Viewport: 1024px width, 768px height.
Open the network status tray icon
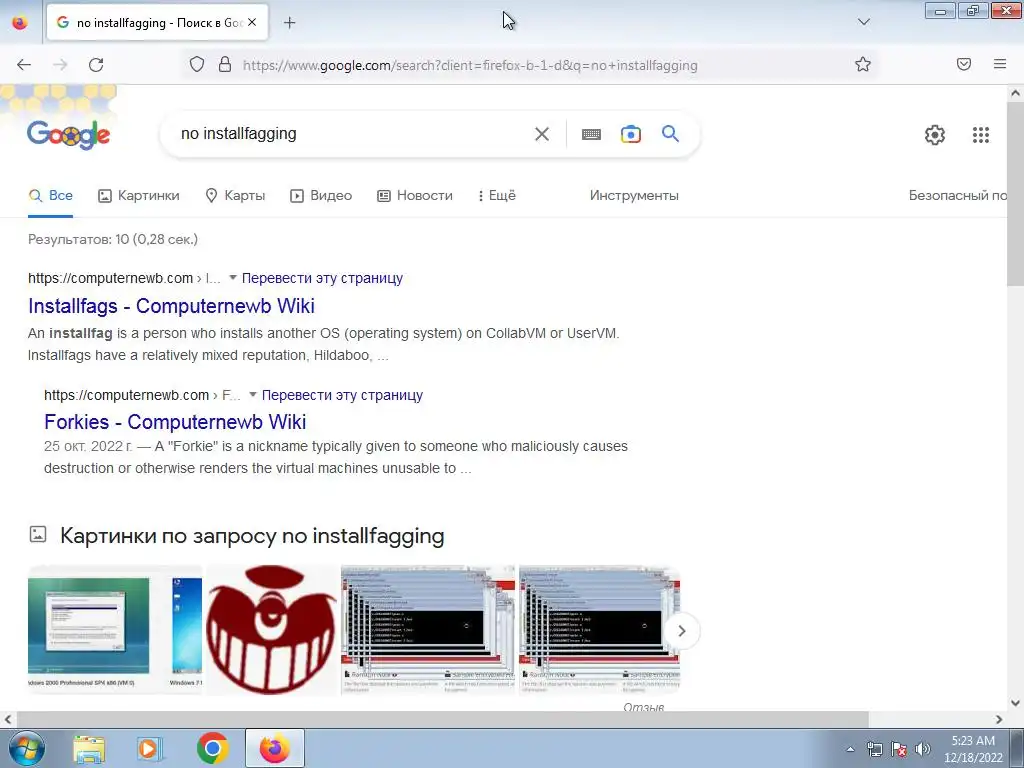874,749
